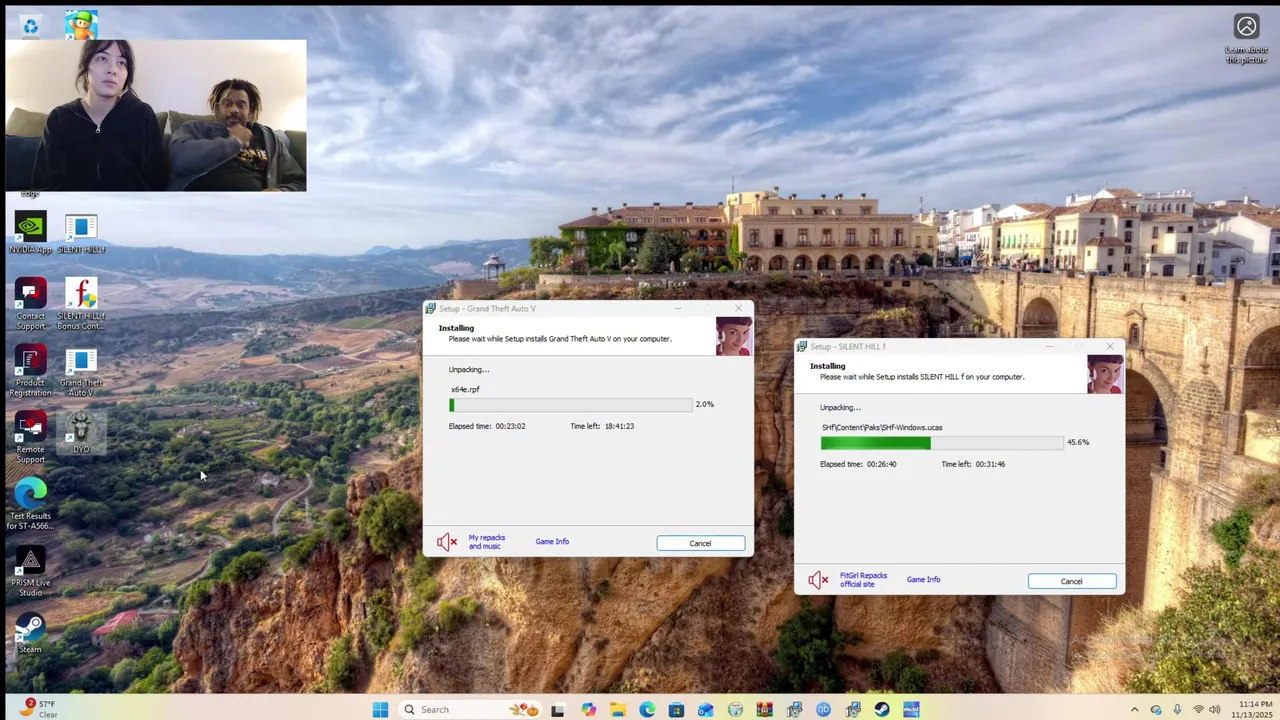Open the Windows Start menu
Screen dimensions: 1280x720
pos(380,710)
